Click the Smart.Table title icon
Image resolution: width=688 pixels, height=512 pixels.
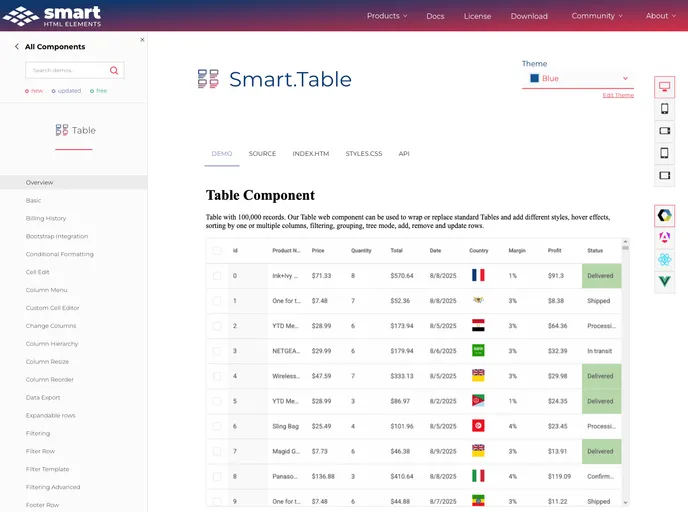click(208, 79)
